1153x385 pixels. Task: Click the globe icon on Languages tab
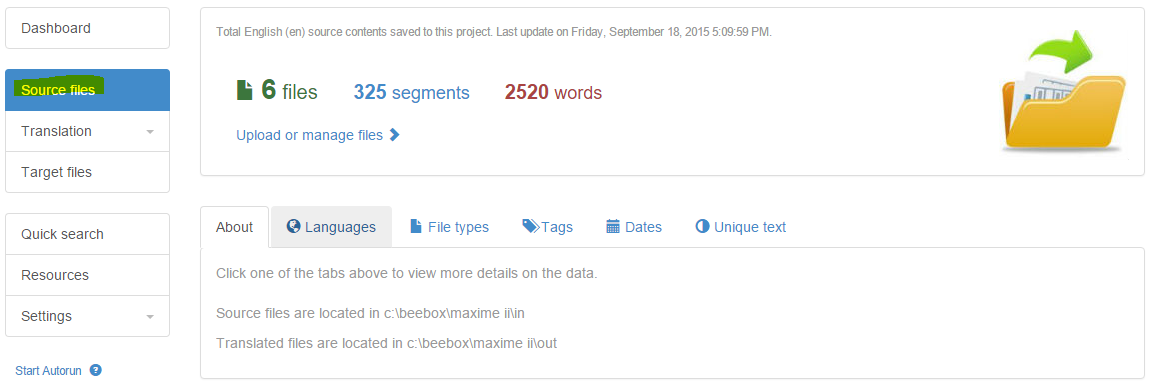tap(293, 226)
